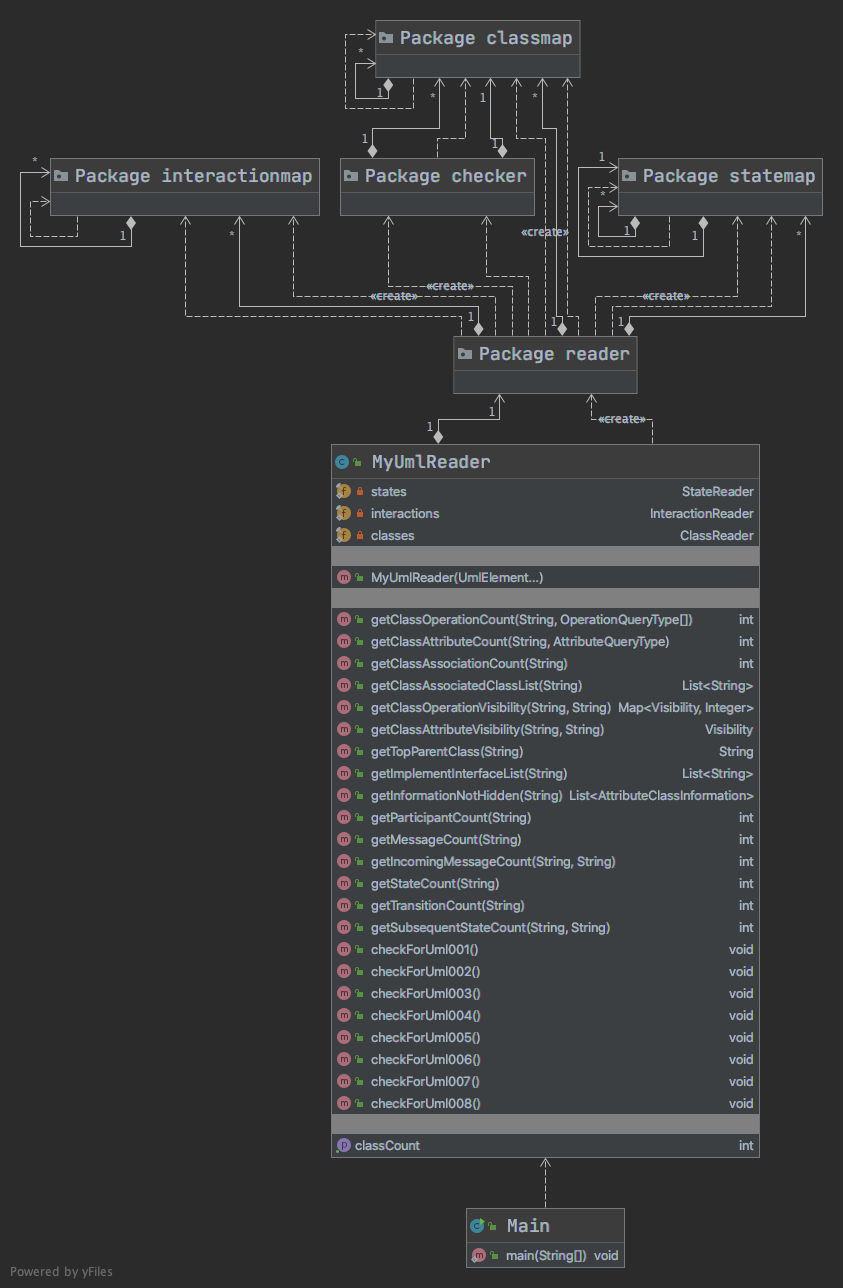Select getInformationNotHidden(String) method name
This screenshot has width=843, height=1288.
pyautogui.click(x=467, y=795)
